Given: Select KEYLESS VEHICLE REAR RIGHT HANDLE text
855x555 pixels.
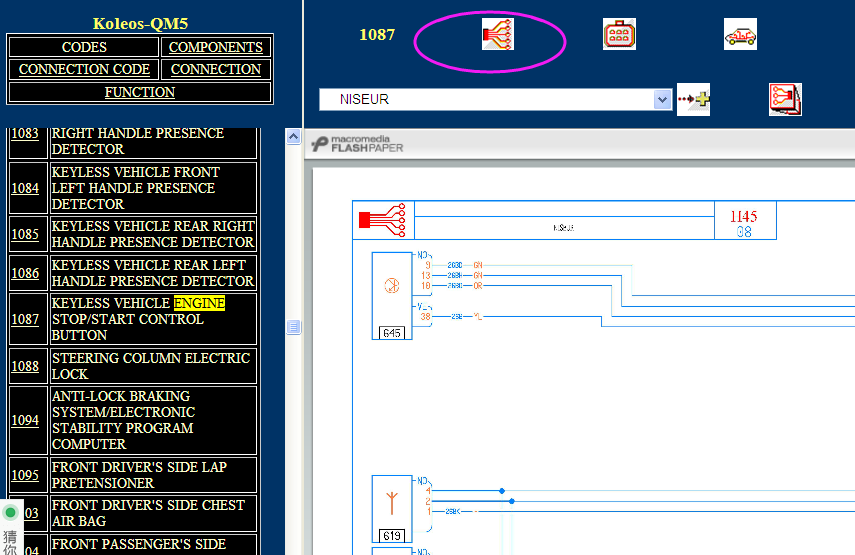Looking at the screenshot, I should (153, 234).
